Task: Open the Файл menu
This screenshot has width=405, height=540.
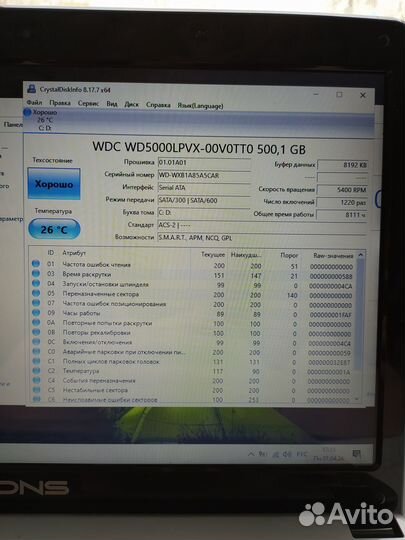Action: point(34,103)
